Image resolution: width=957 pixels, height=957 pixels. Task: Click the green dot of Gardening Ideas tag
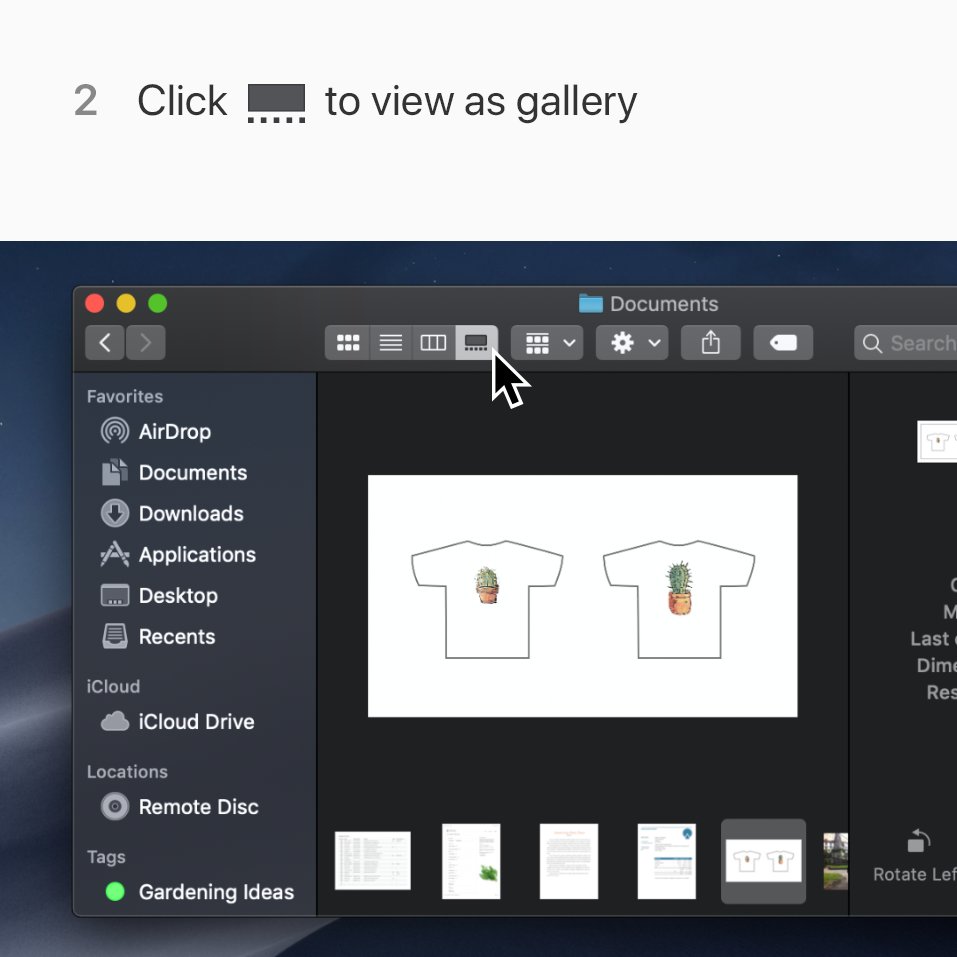point(115,892)
